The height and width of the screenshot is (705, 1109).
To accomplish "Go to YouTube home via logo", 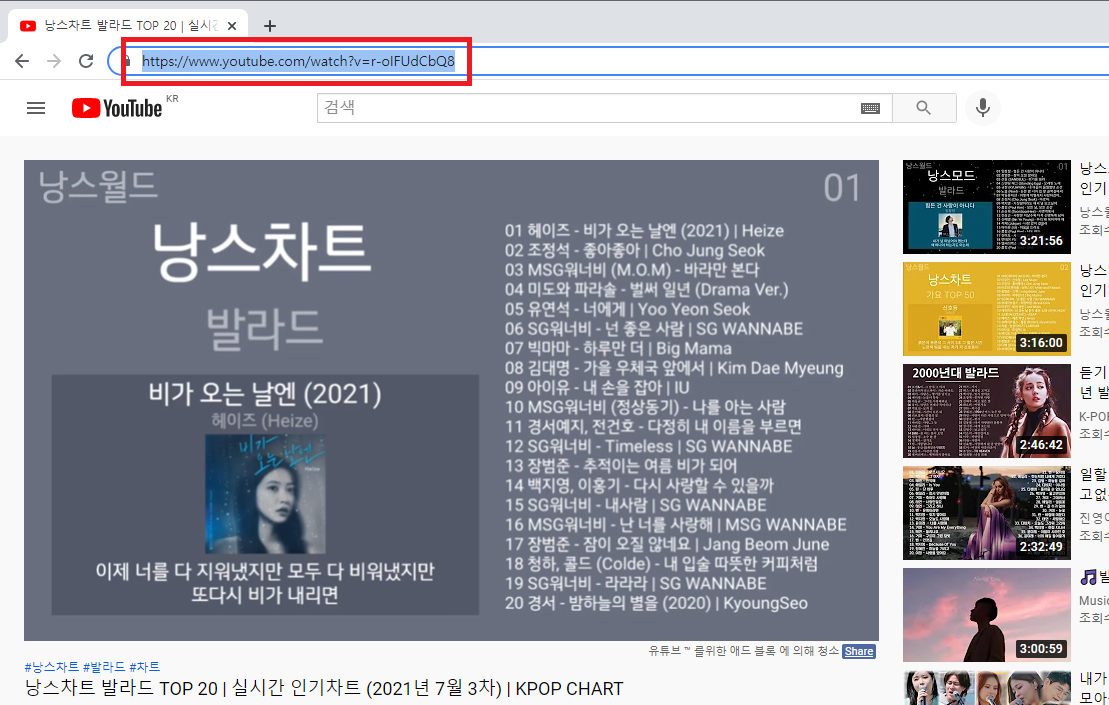I will (x=117, y=108).
